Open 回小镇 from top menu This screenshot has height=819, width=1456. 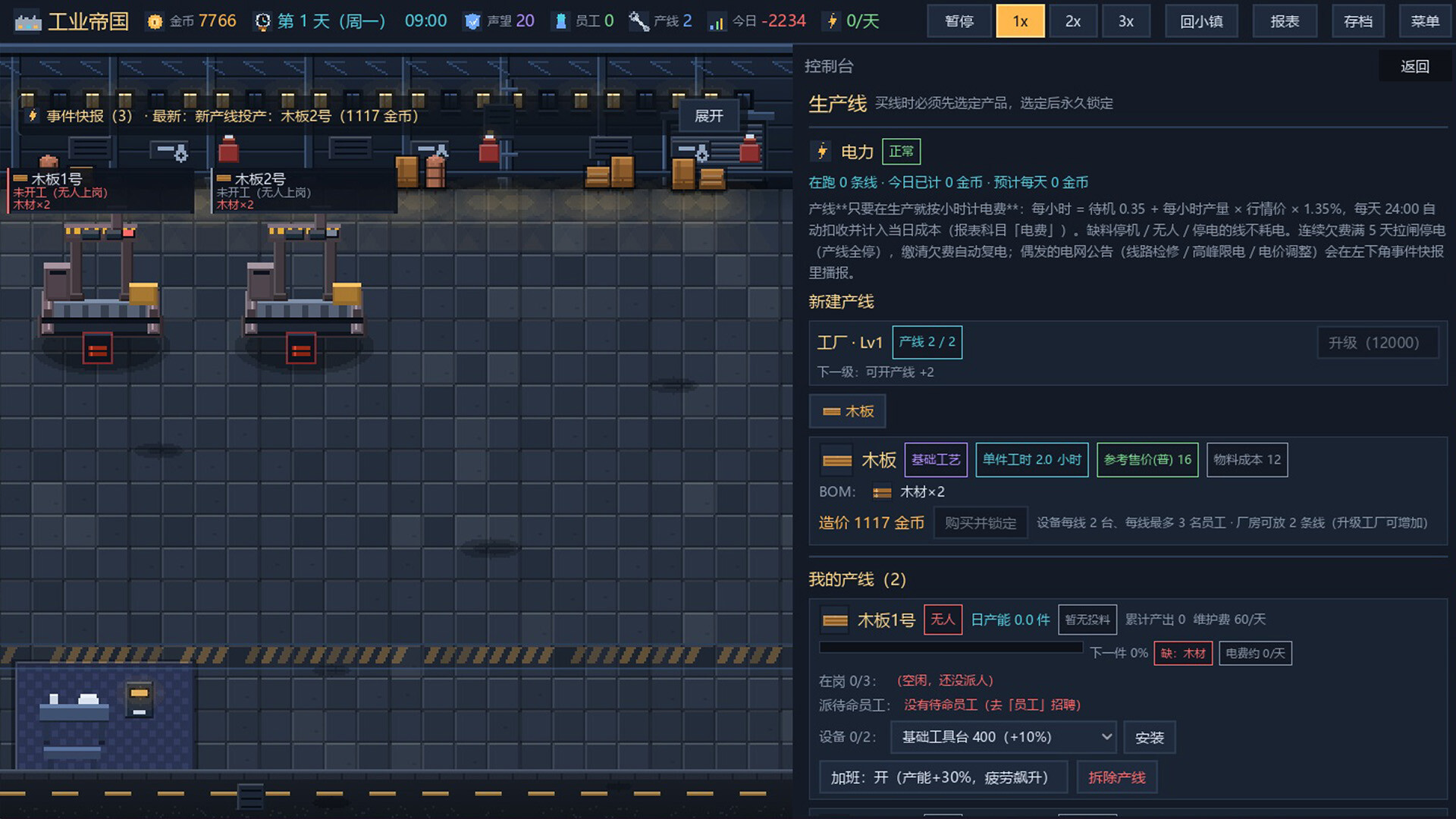click(1201, 21)
